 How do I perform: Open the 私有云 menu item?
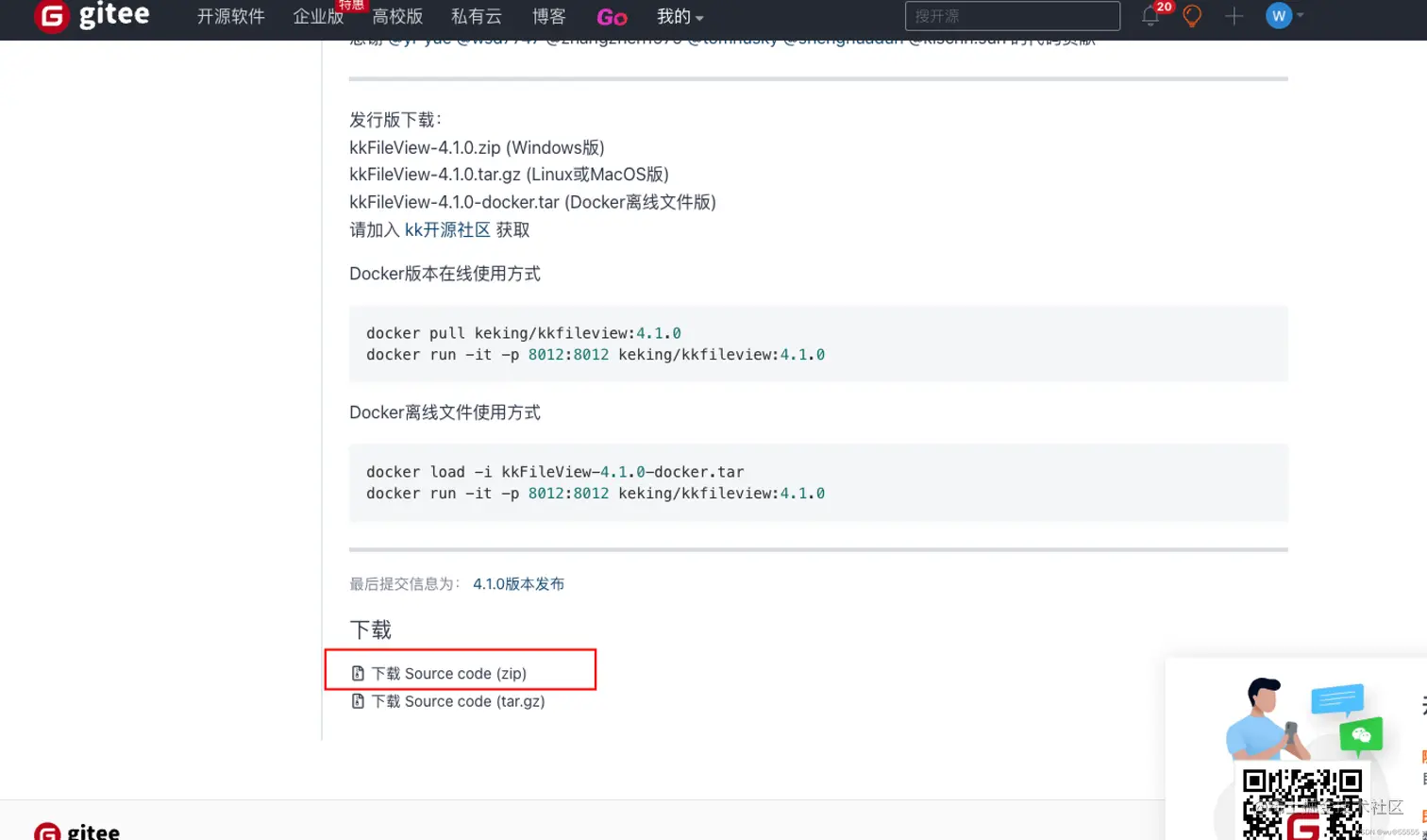[x=478, y=17]
